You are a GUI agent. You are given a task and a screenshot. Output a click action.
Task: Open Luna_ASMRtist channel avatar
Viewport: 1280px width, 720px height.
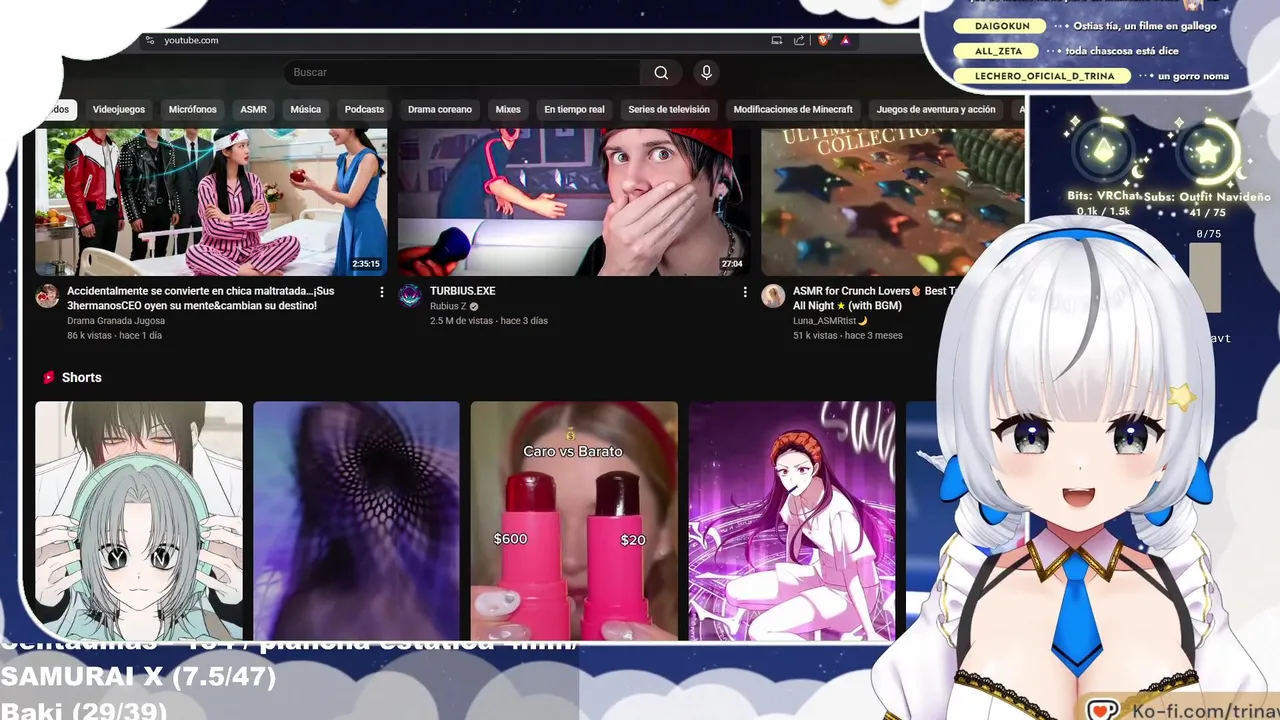click(773, 296)
